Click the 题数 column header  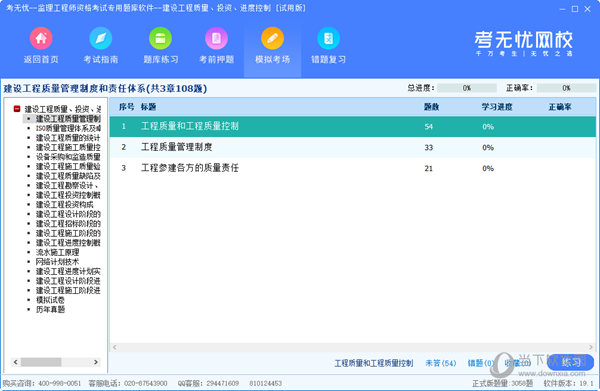coord(431,107)
